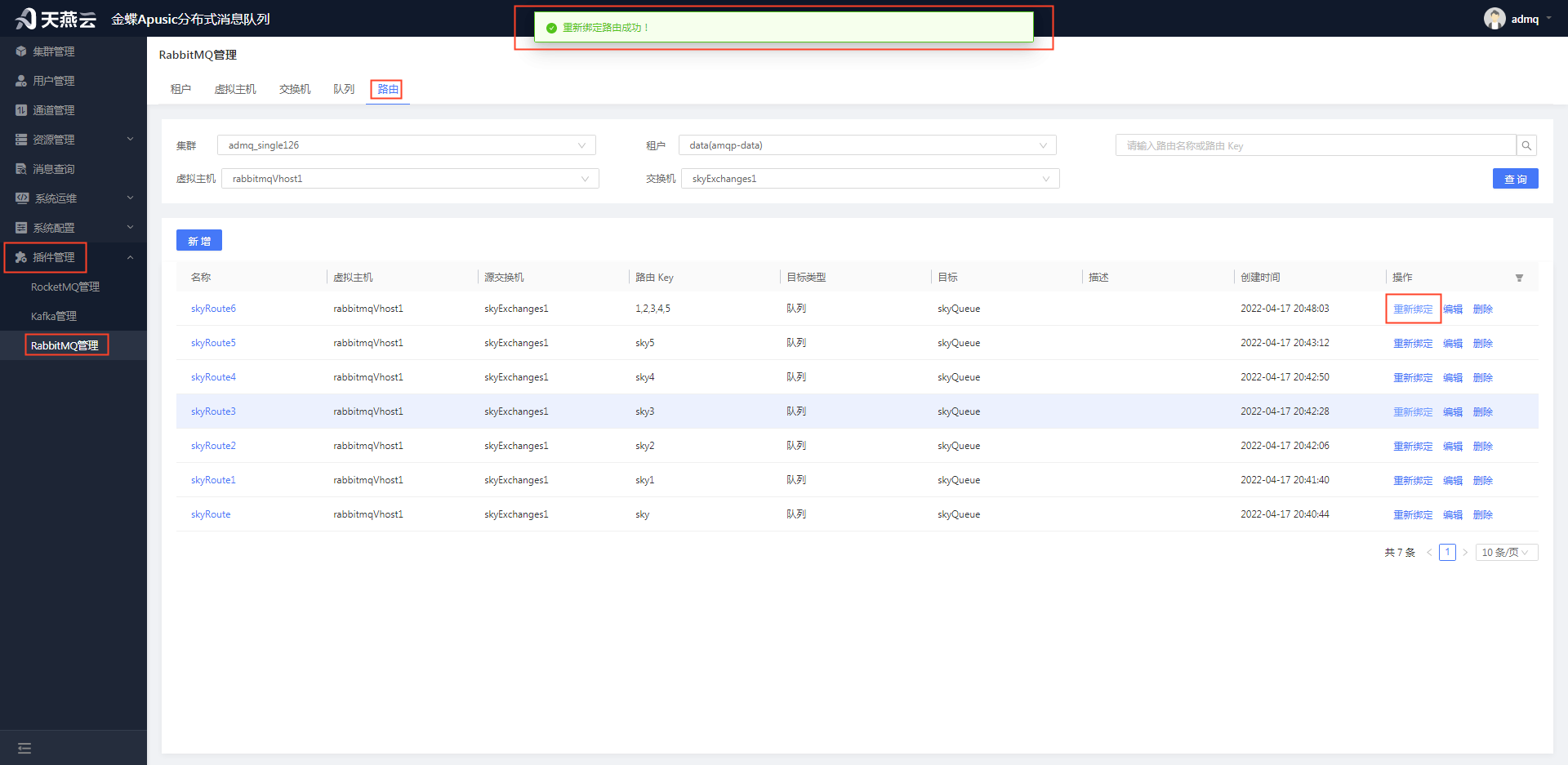
Task: Edit route skyRoute5
Action: (x=1453, y=343)
